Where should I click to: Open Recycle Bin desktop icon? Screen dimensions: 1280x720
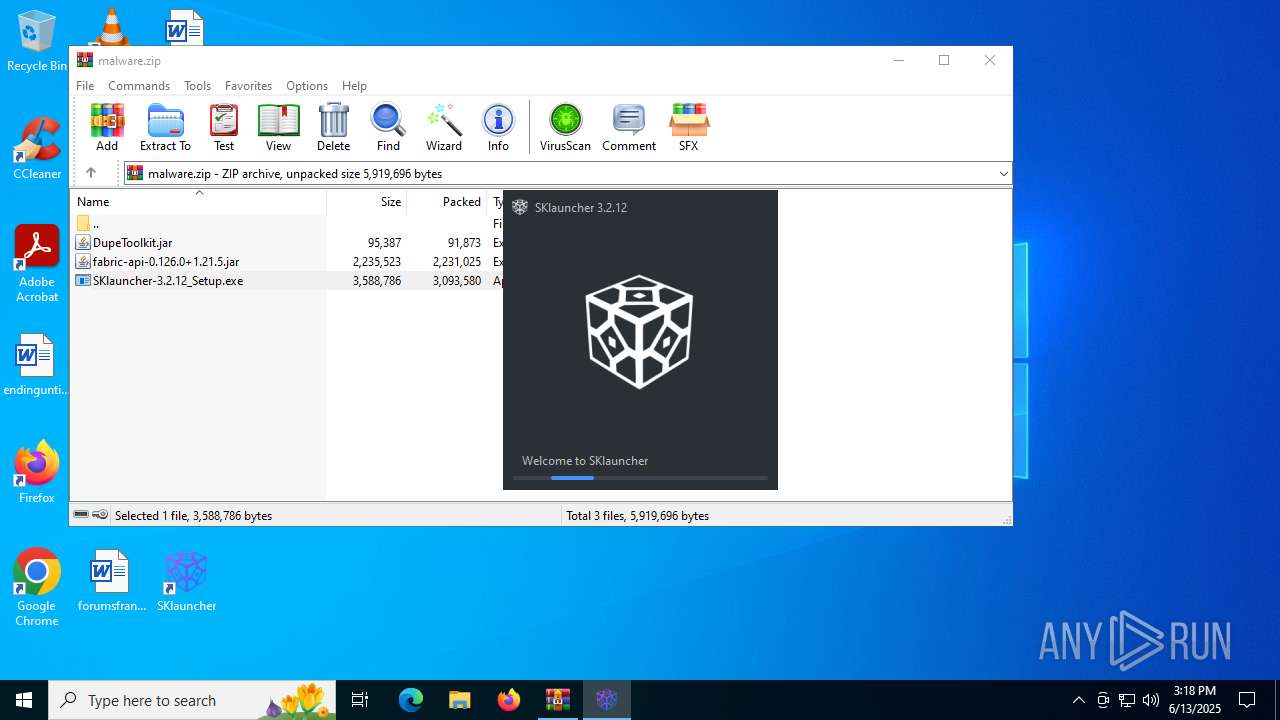37,42
